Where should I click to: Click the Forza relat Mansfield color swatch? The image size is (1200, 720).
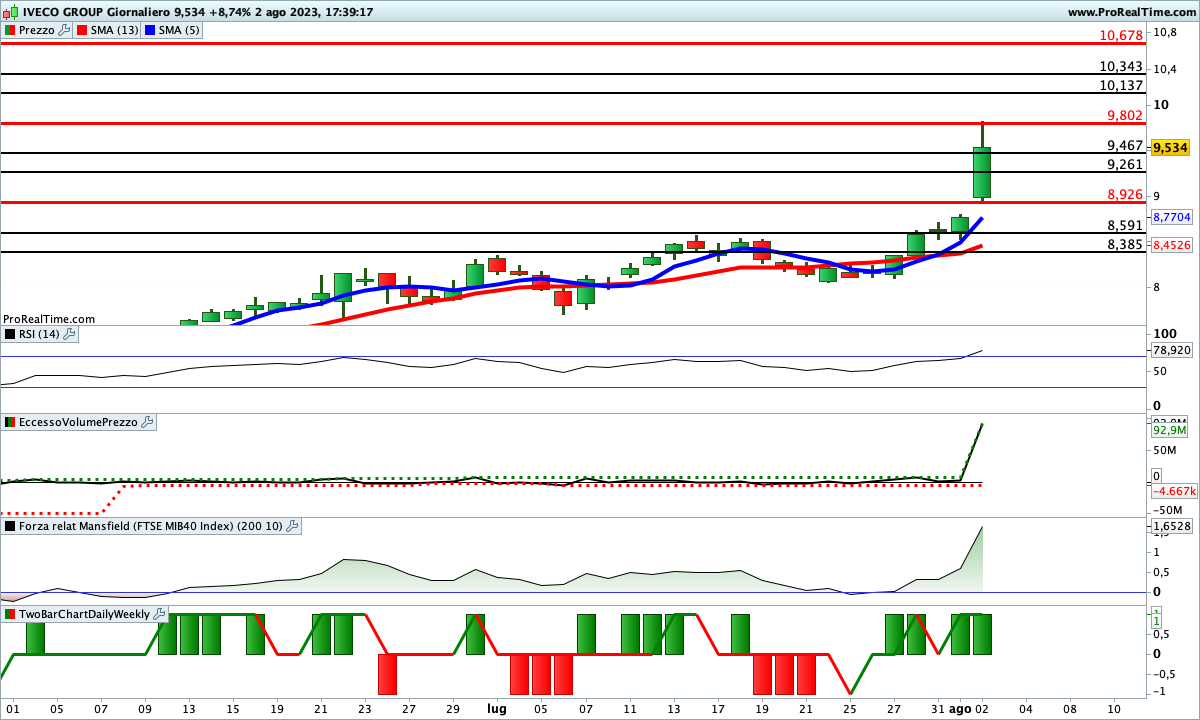coord(10,525)
